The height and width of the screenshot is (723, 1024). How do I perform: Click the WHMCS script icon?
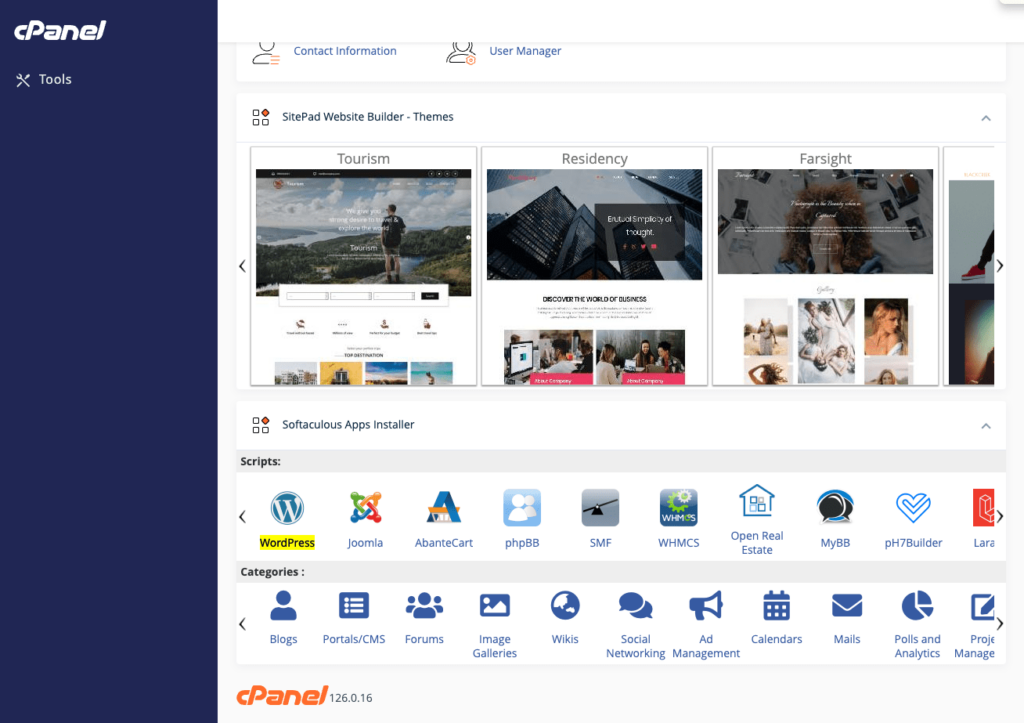[x=679, y=507]
